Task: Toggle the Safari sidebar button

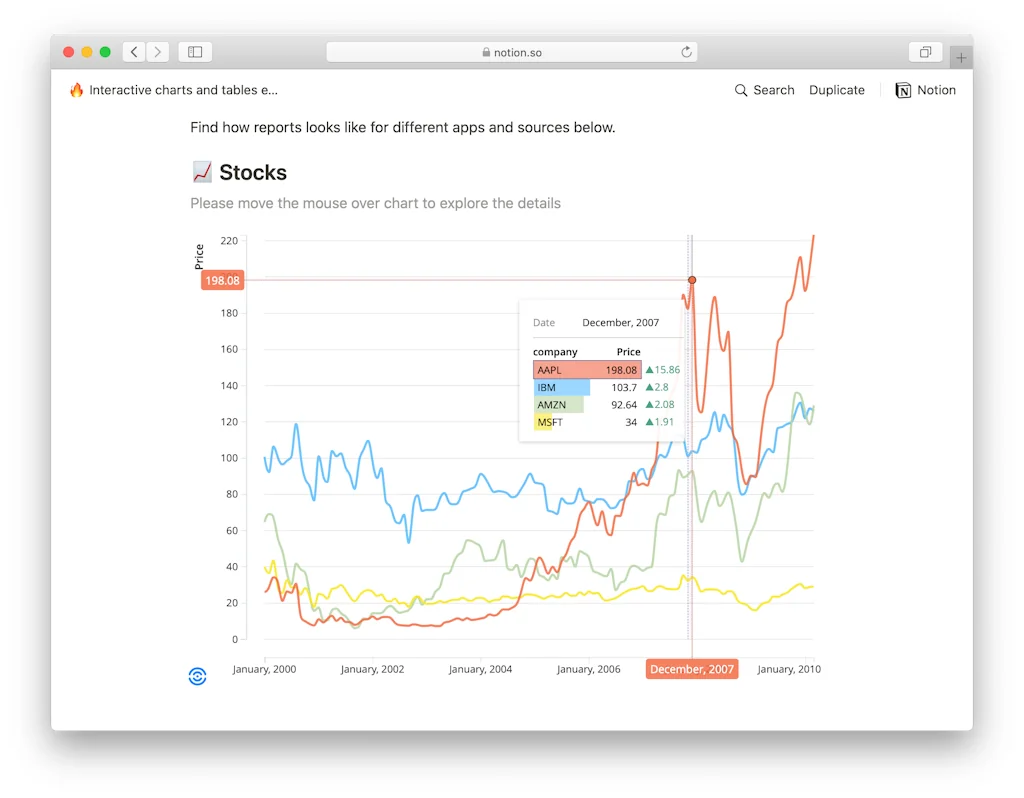Action: click(195, 52)
